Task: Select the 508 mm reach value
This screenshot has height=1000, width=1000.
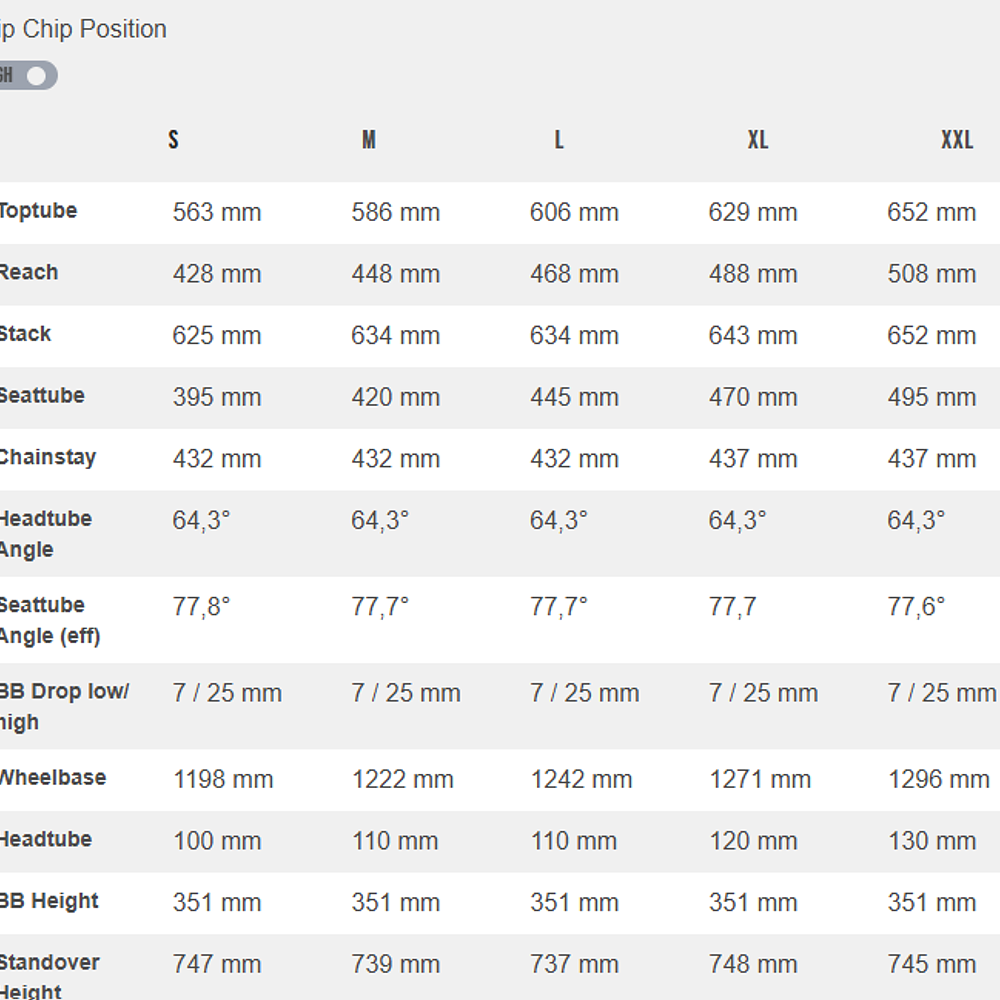Action: tap(931, 274)
